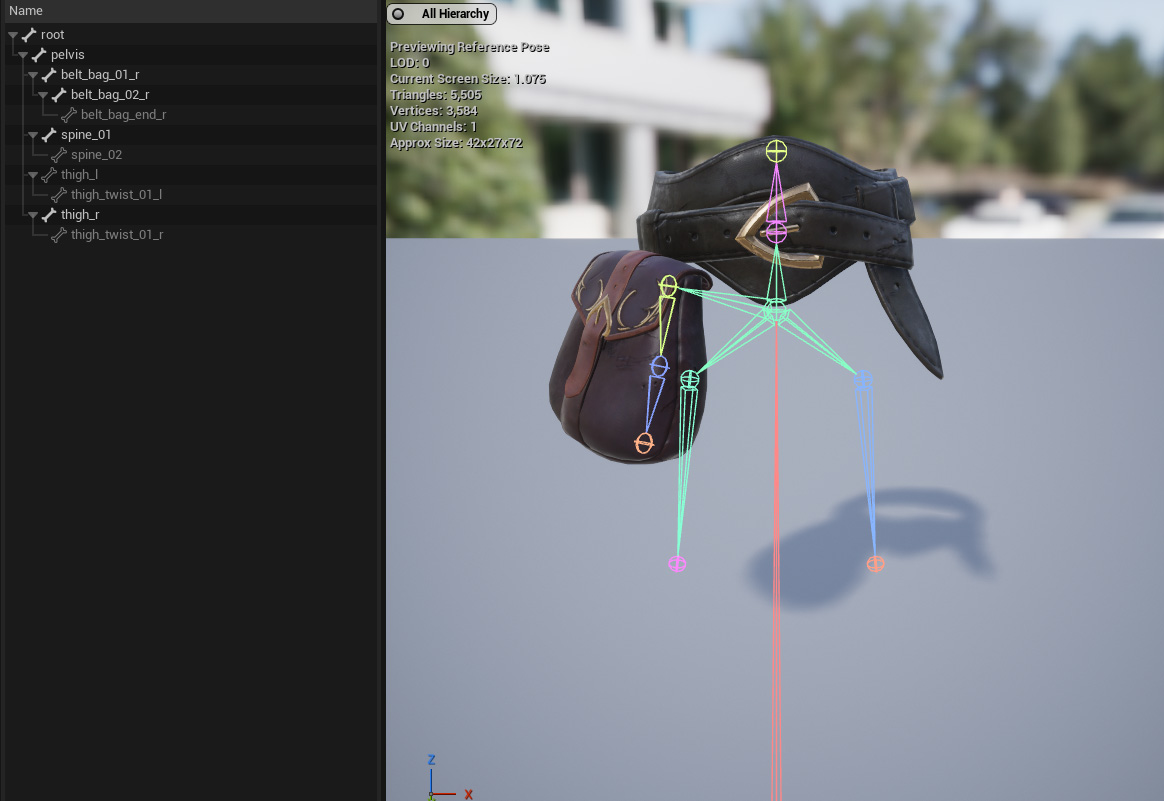
Task: Click the magenta thigh_twist_01_r joint on the floor
Action: pos(677,564)
